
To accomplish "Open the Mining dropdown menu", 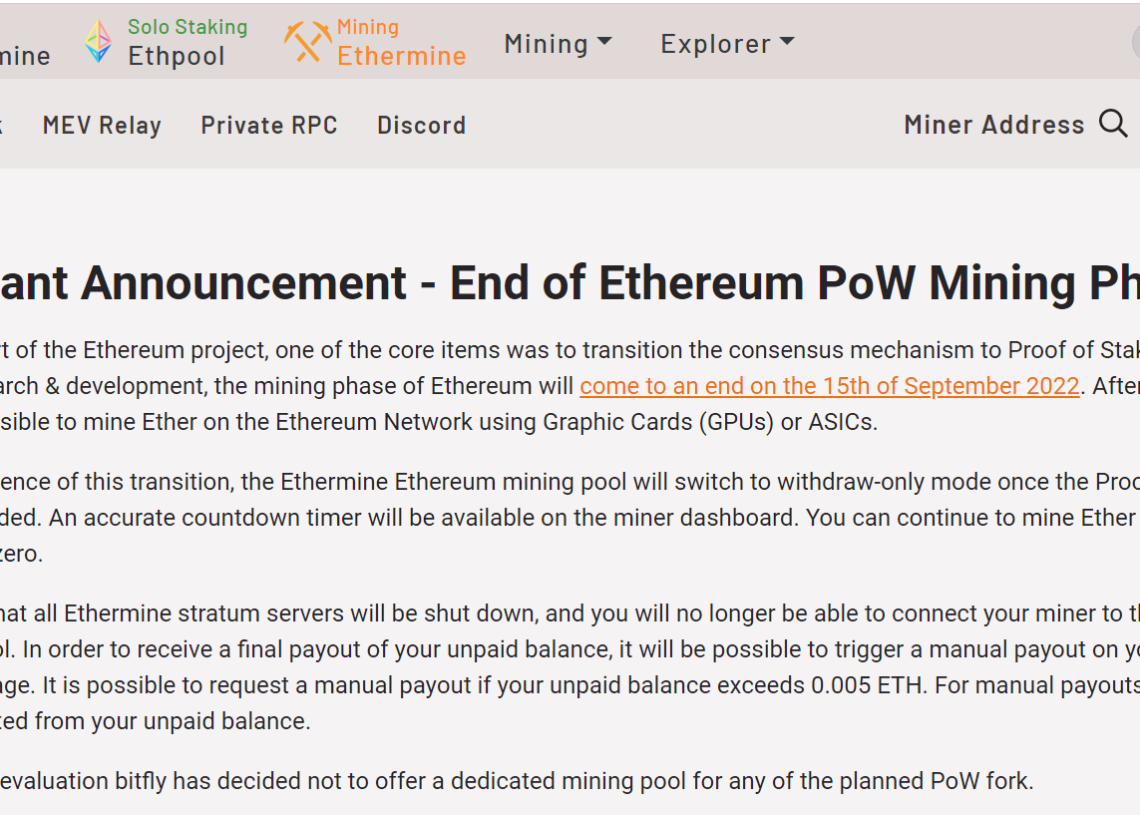I will pos(557,43).
